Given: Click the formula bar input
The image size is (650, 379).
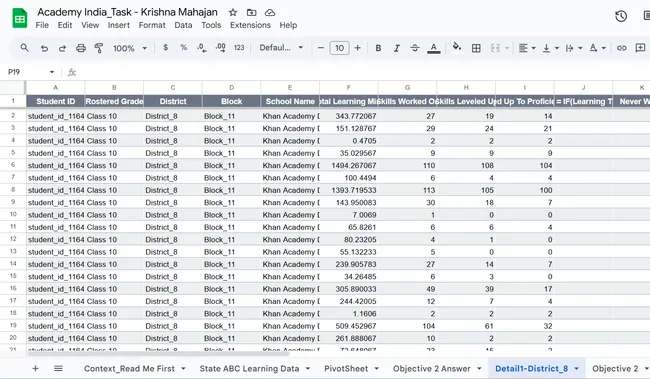Looking at the screenshot, I should 365,72.
